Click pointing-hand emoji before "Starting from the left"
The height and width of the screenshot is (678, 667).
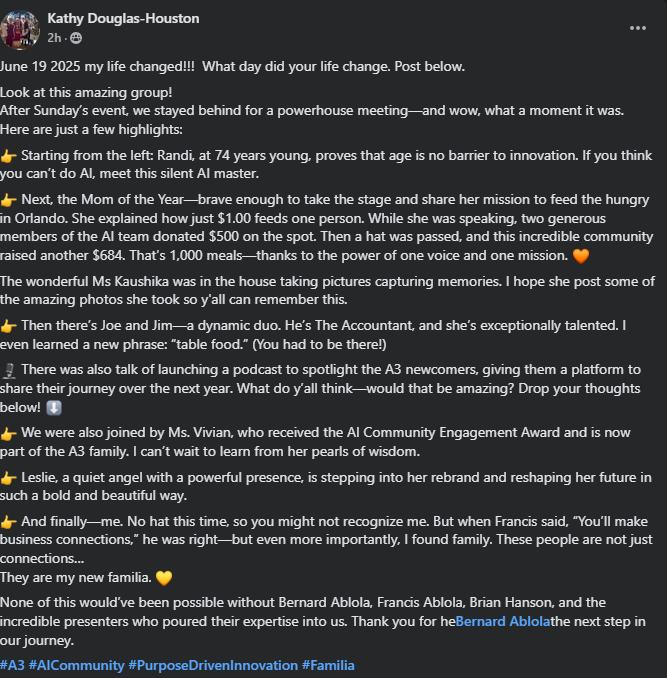click(x=9, y=157)
